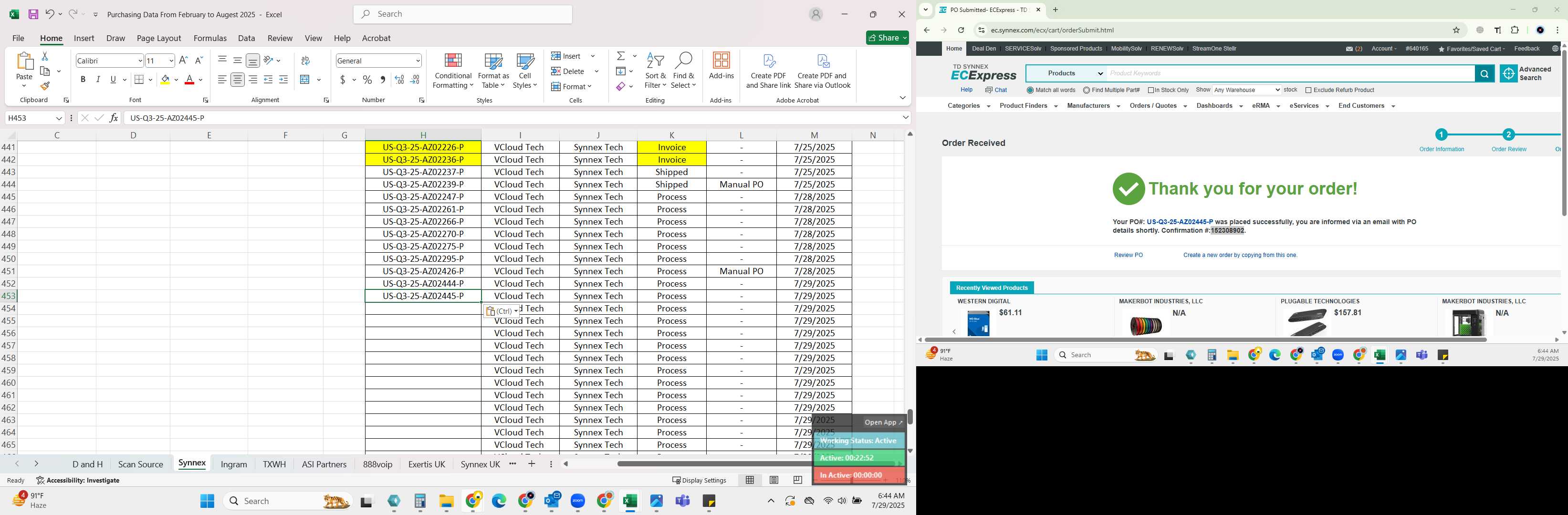Image resolution: width=1568 pixels, height=515 pixels.
Task: Open the Formulas ribbon tab
Action: point(210,38)
